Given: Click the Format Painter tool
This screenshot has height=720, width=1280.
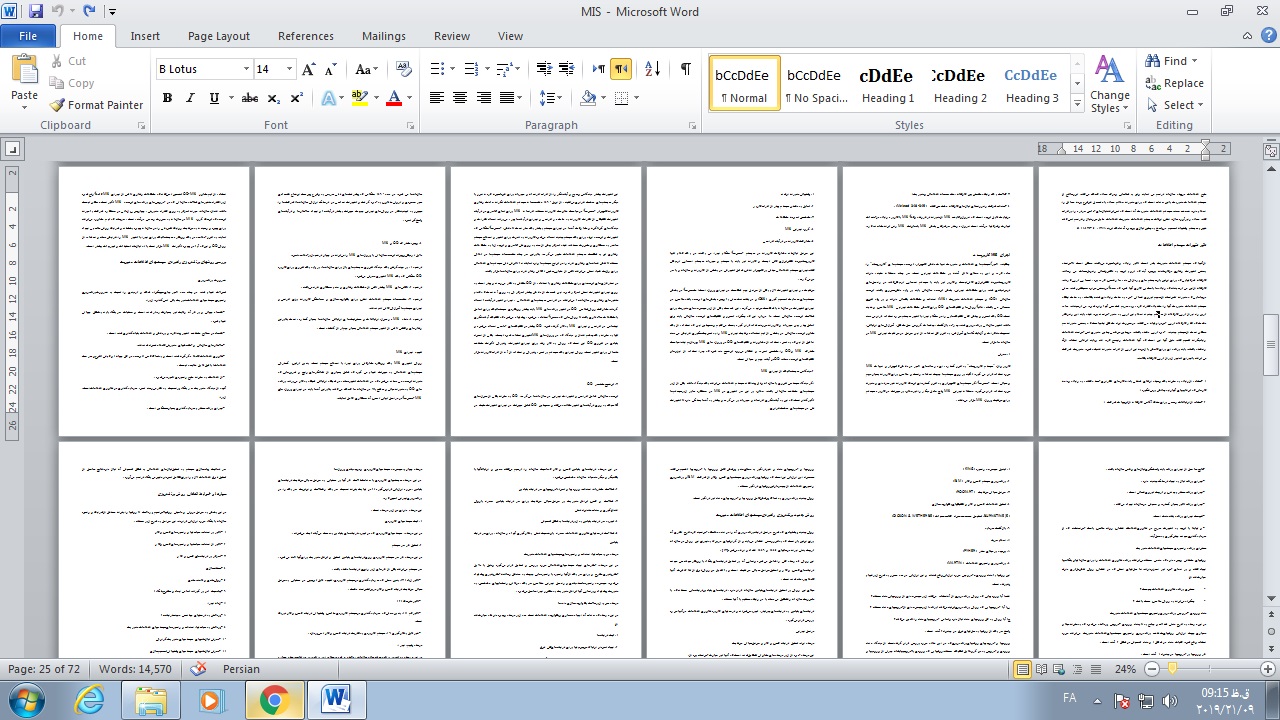Looking at the screenshot, I should pos(97,105).
